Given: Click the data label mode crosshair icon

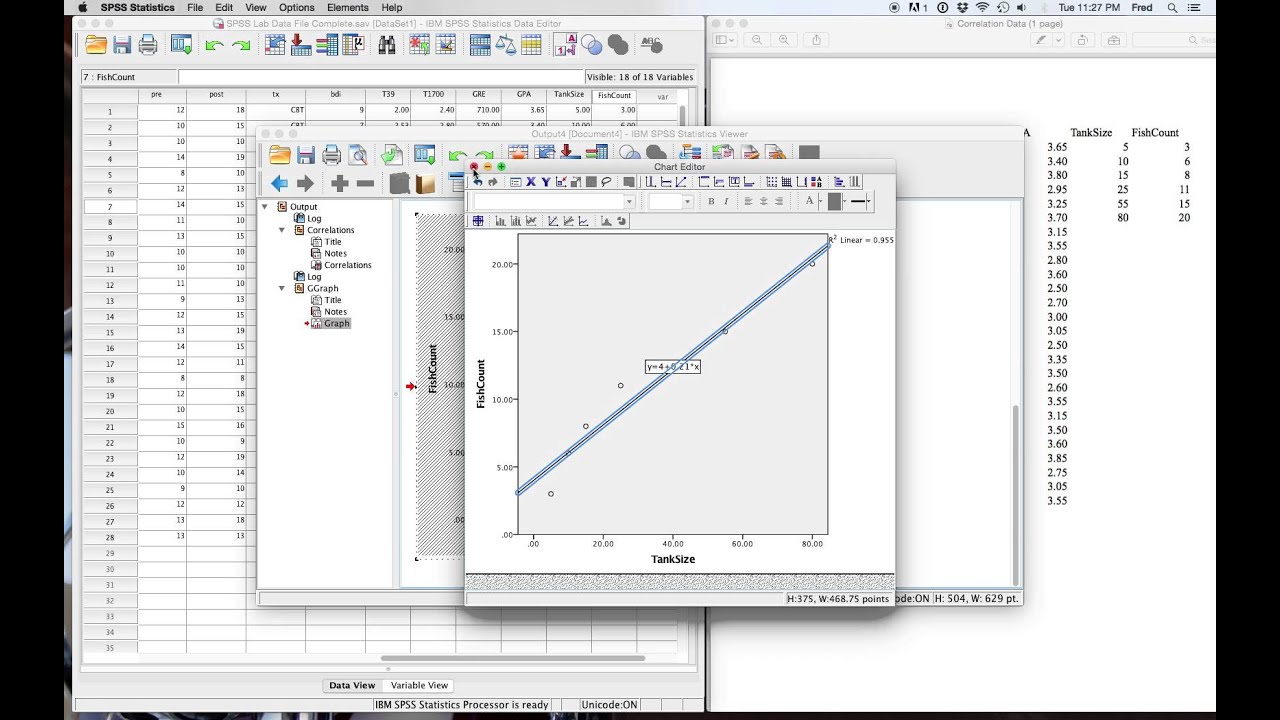Looking at the screenshot, I should (x=477, y=221).
